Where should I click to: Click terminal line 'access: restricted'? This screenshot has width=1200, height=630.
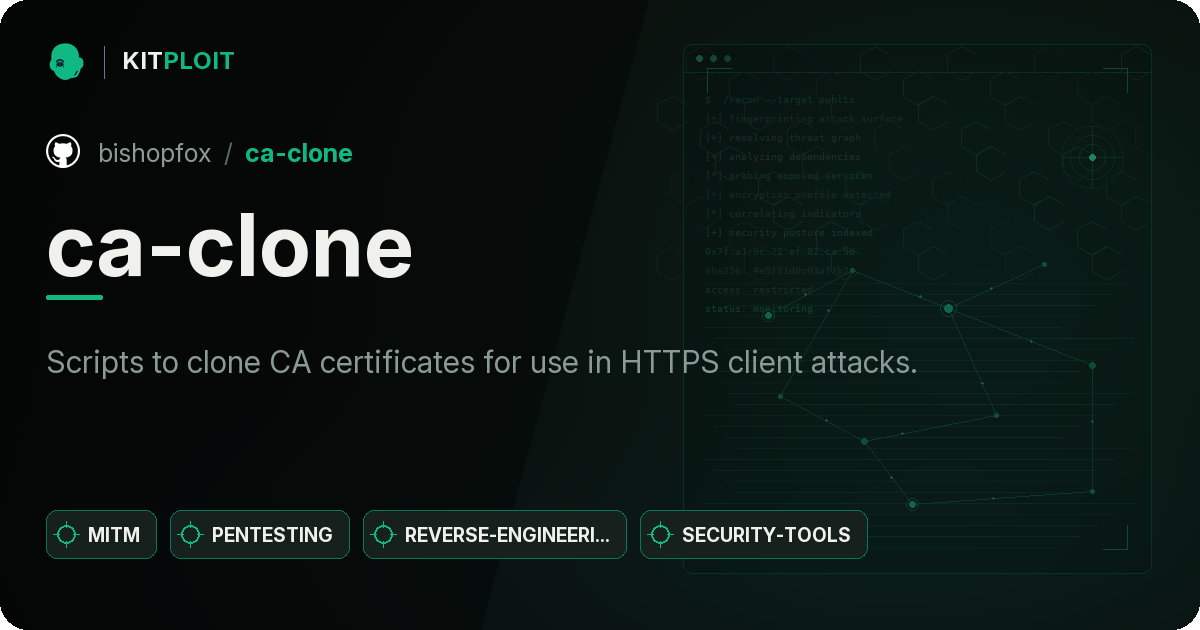[x=759, y=290]
